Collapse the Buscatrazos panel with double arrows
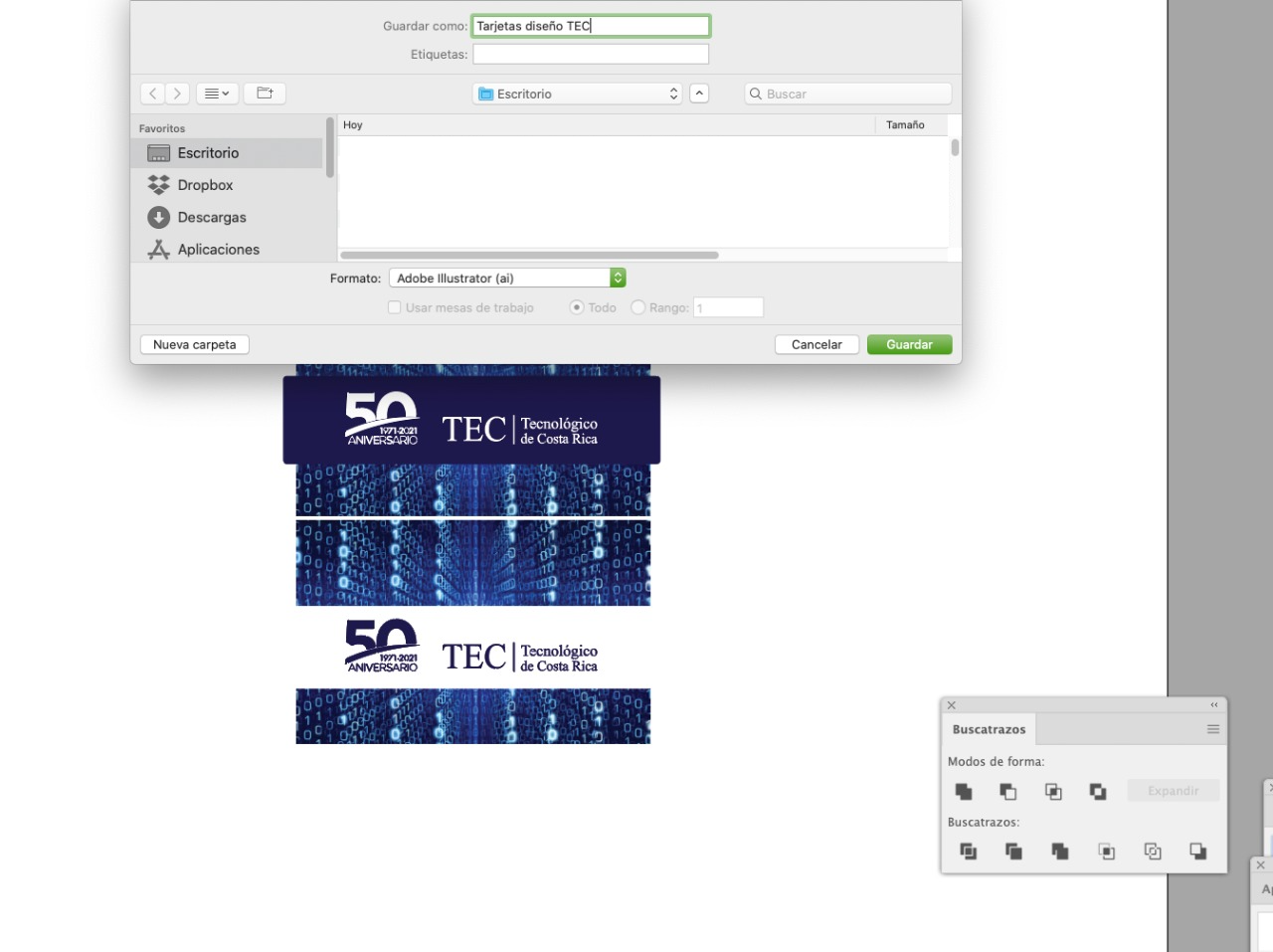The image size is (1273, 952). (1214, 705)
